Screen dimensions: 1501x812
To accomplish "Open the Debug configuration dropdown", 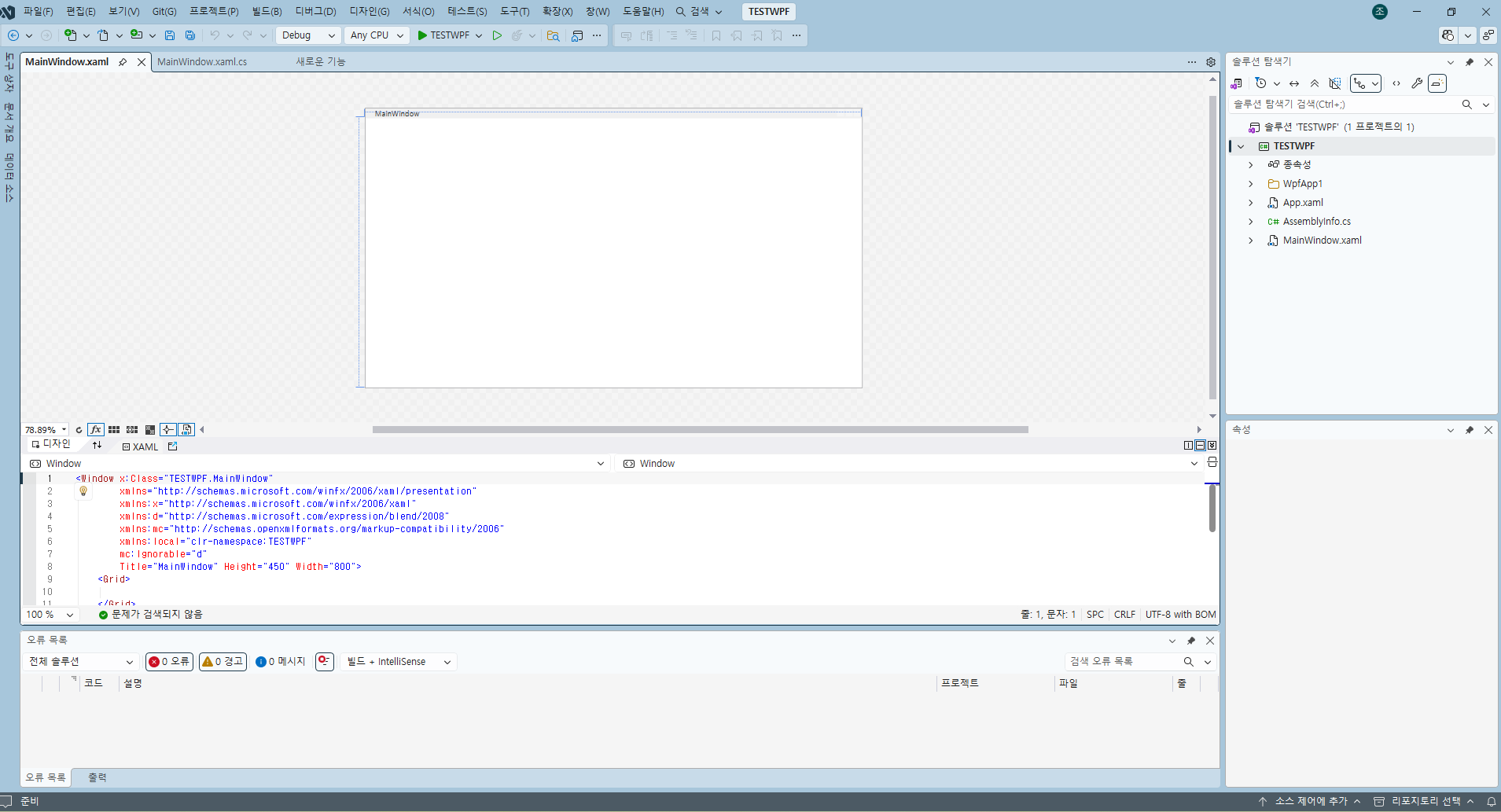I will coord(308,35).
